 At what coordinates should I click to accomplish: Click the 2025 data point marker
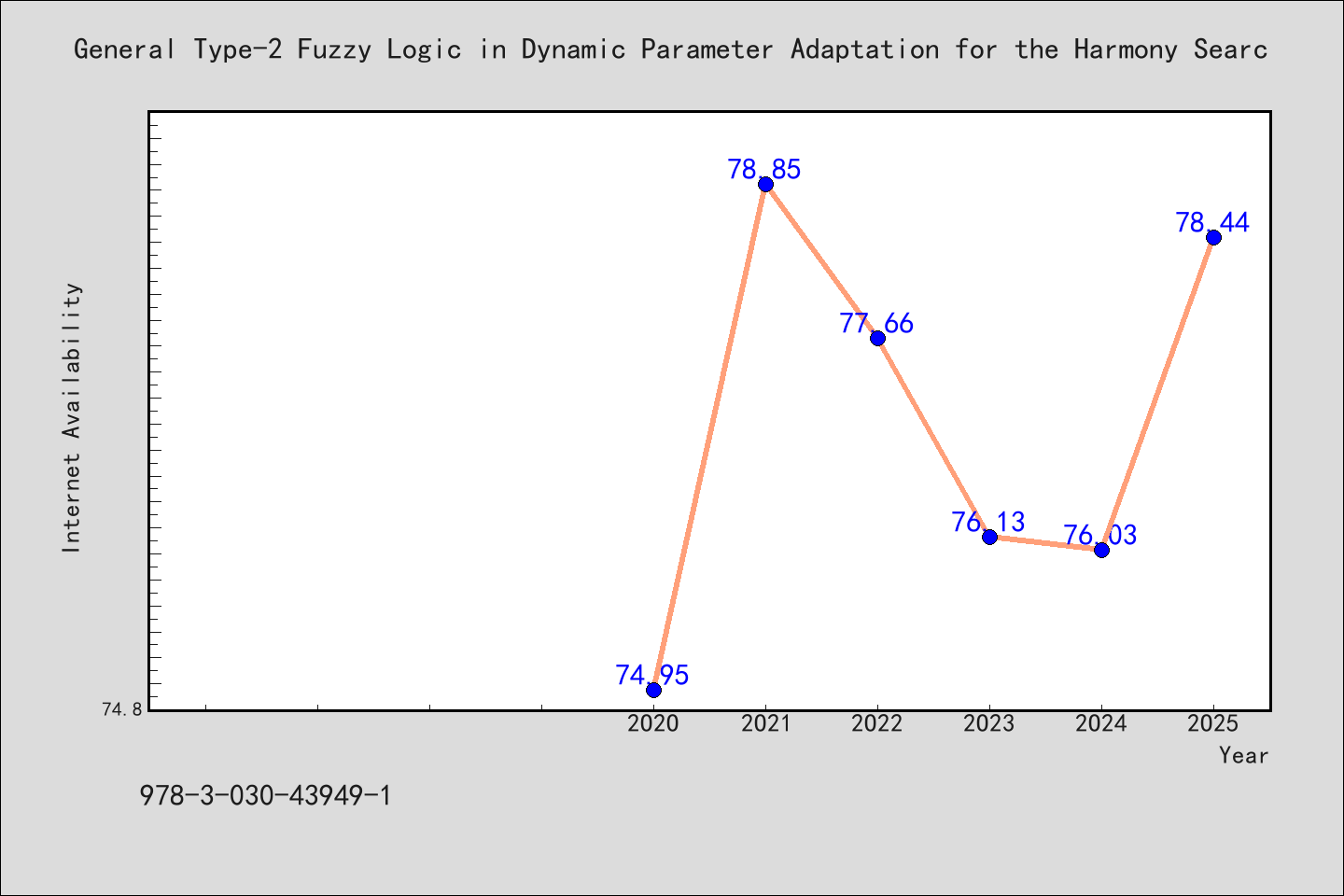pos(1213,237)
